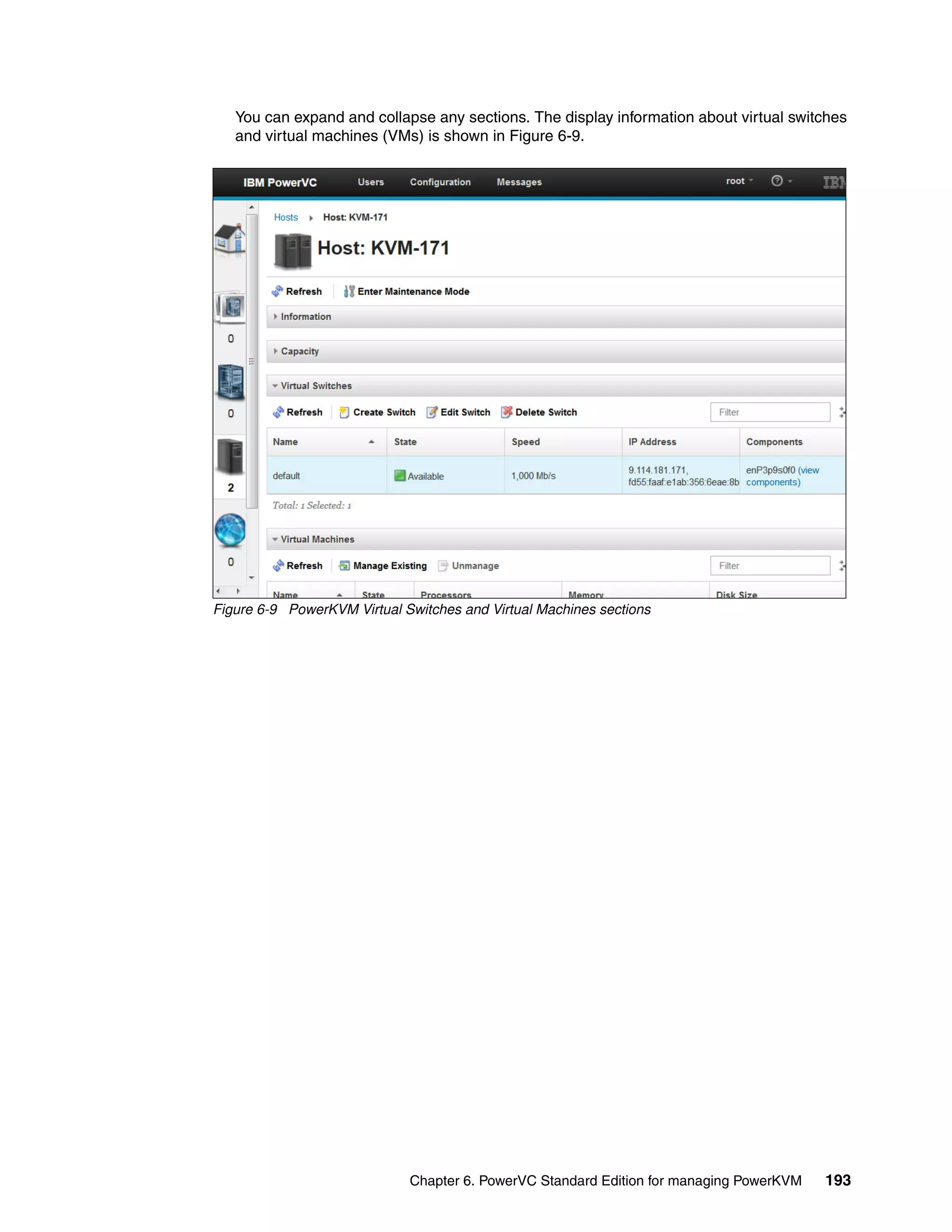
Task: Refresh the host page from the top toolbar
Action: [x=297, y=291]
